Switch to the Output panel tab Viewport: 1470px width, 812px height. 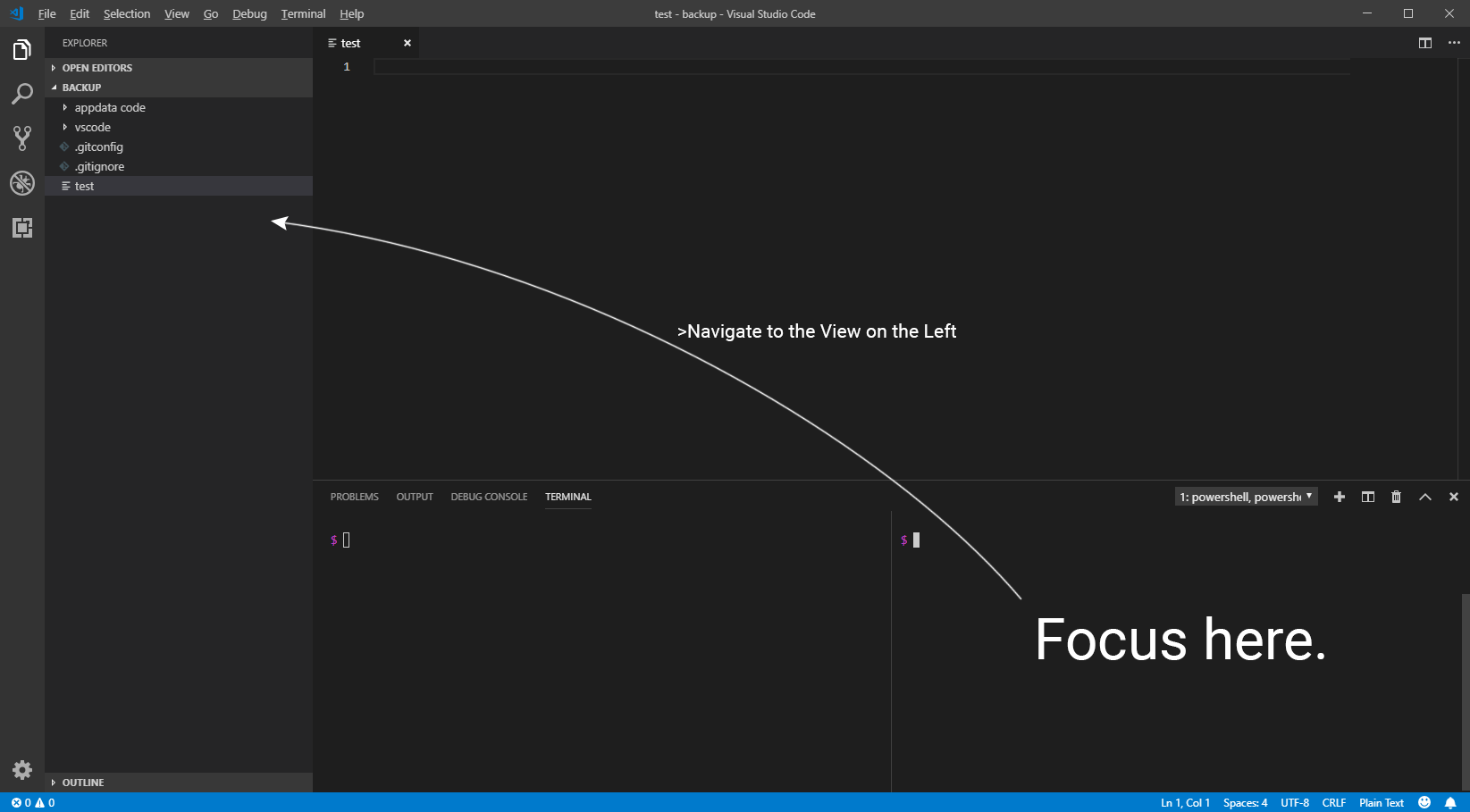coord(415,497)
